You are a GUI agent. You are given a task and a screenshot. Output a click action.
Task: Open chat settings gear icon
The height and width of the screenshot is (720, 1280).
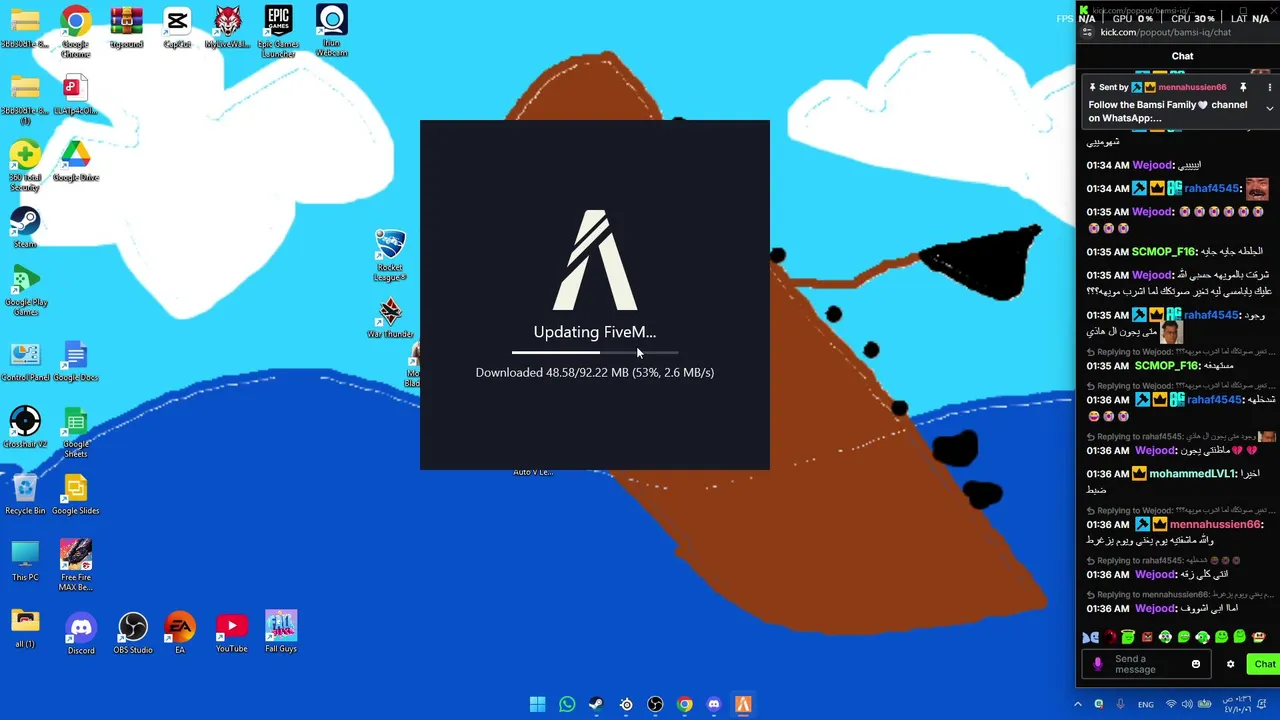click(x=1231, y=664)
